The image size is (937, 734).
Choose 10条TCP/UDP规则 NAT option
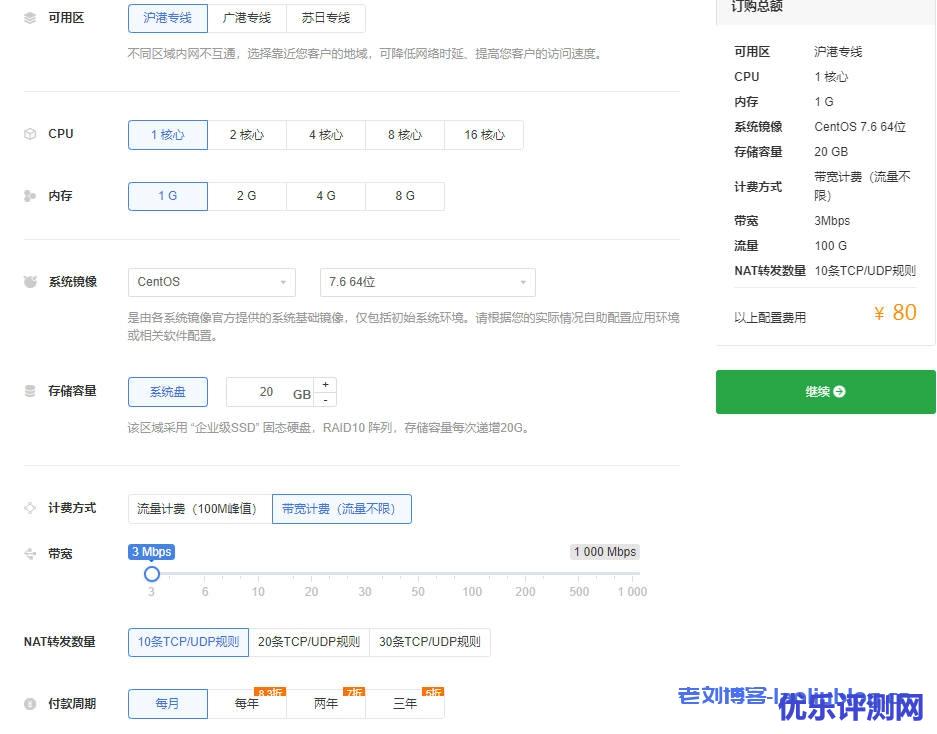click(188, 642)
